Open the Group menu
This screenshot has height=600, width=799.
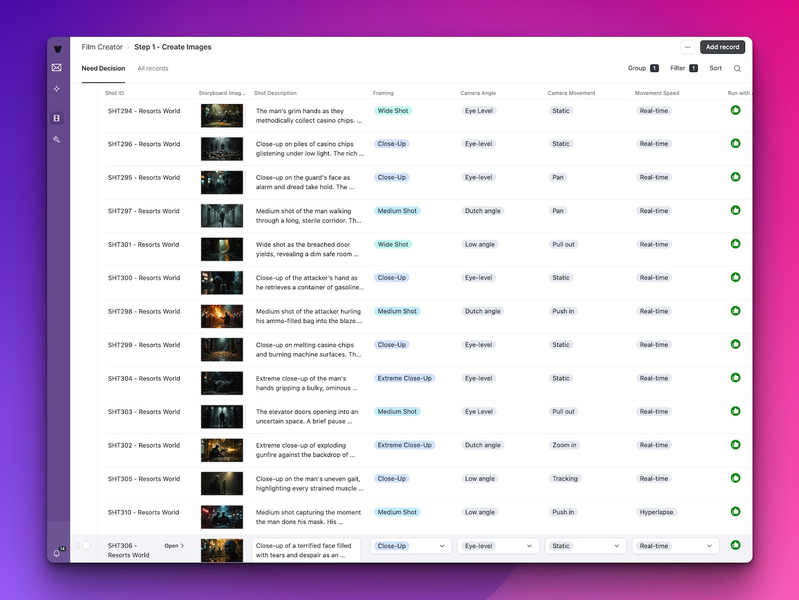pyautogui.click(x=643, y=68)
